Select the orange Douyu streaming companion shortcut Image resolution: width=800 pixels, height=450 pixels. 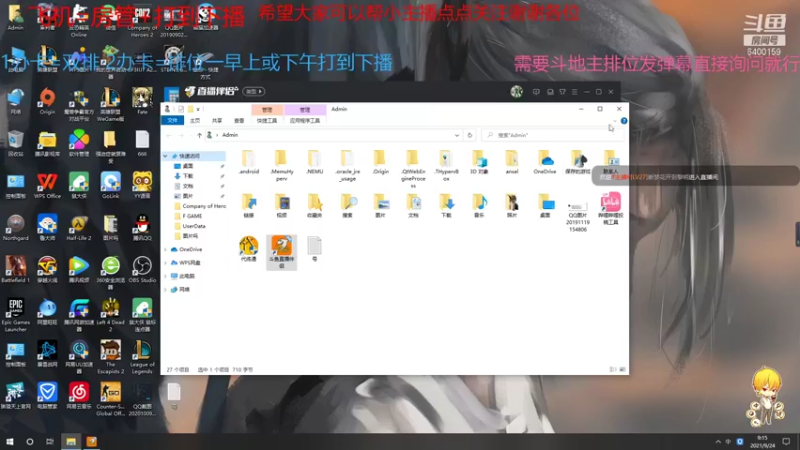281,252
